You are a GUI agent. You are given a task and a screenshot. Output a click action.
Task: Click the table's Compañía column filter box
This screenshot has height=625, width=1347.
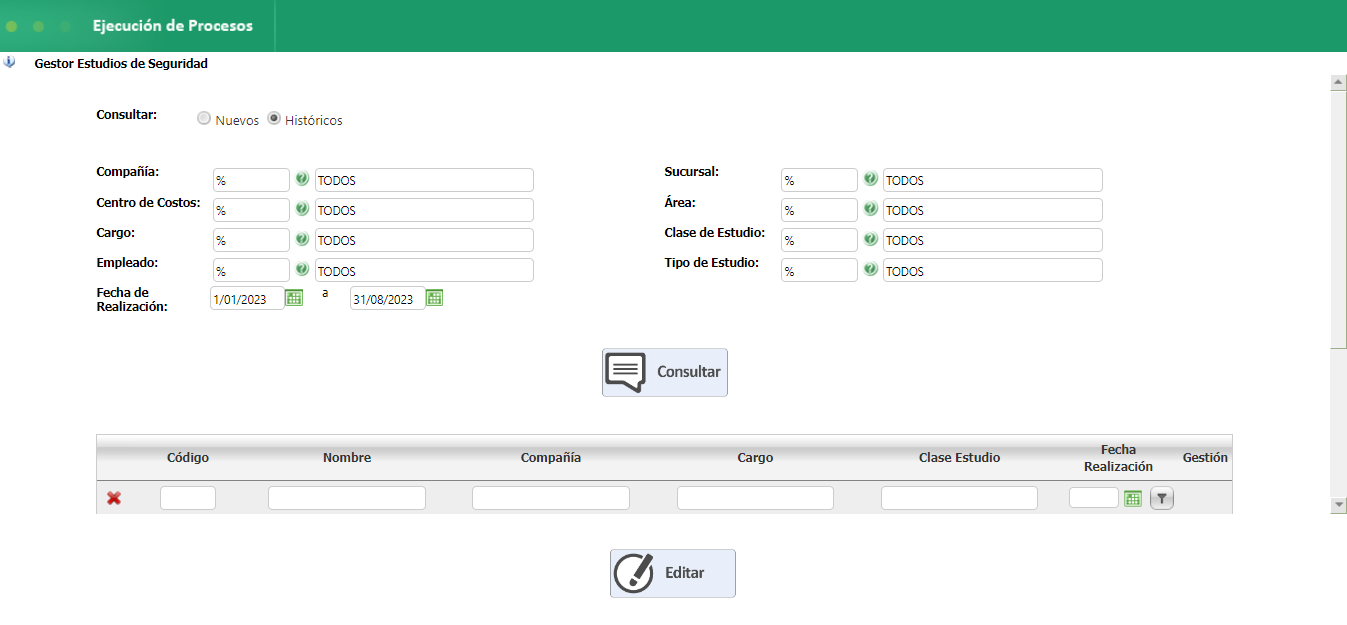pos(551,498)
